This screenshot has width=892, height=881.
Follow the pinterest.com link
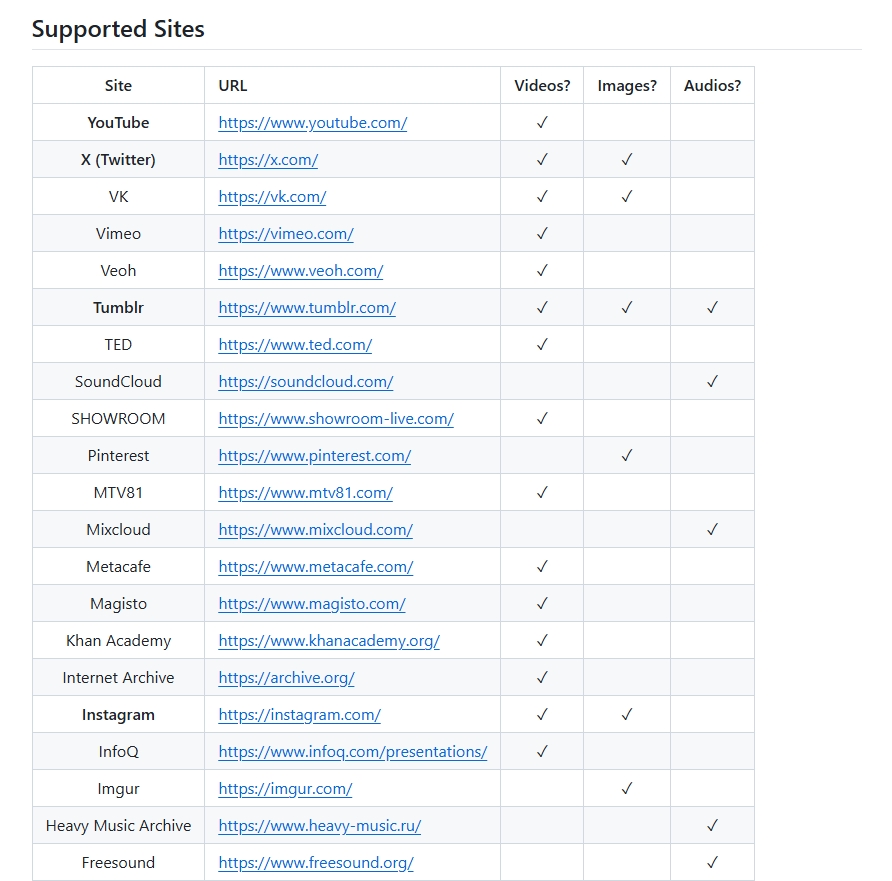(315, 456)
